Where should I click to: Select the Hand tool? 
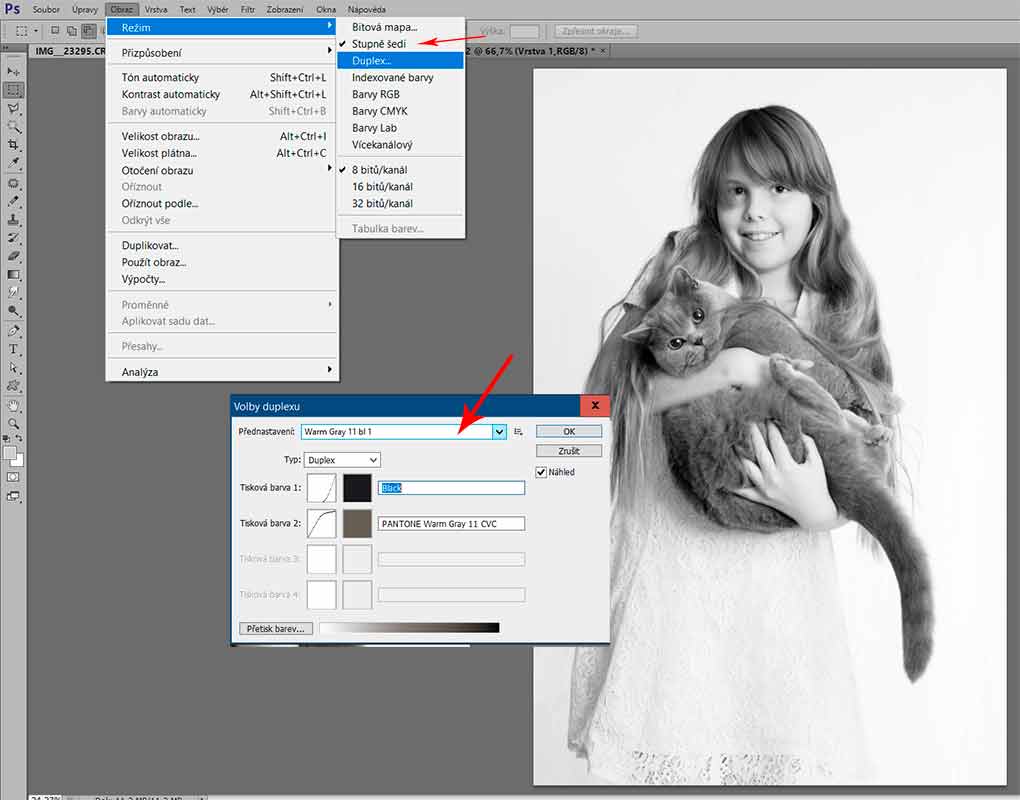[x=14, y=406]
